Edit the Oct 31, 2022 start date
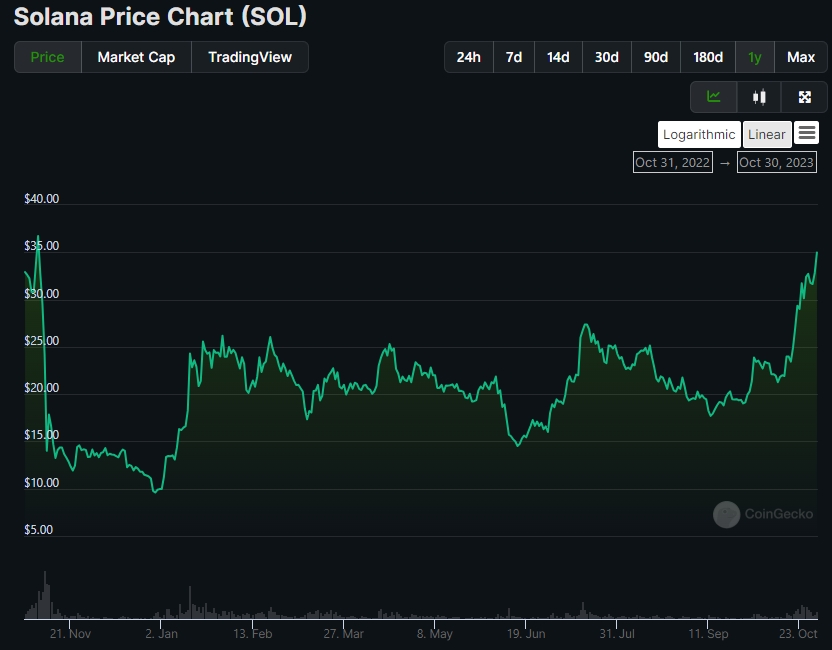 [672, 162]
